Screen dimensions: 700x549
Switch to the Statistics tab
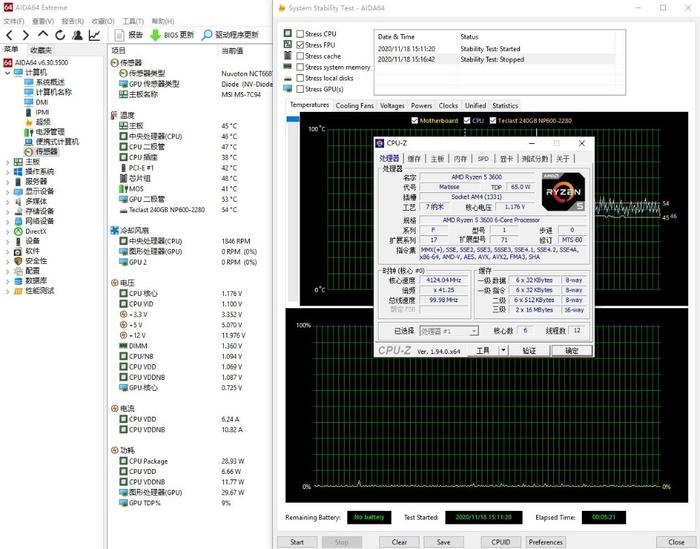coord(505,106)
